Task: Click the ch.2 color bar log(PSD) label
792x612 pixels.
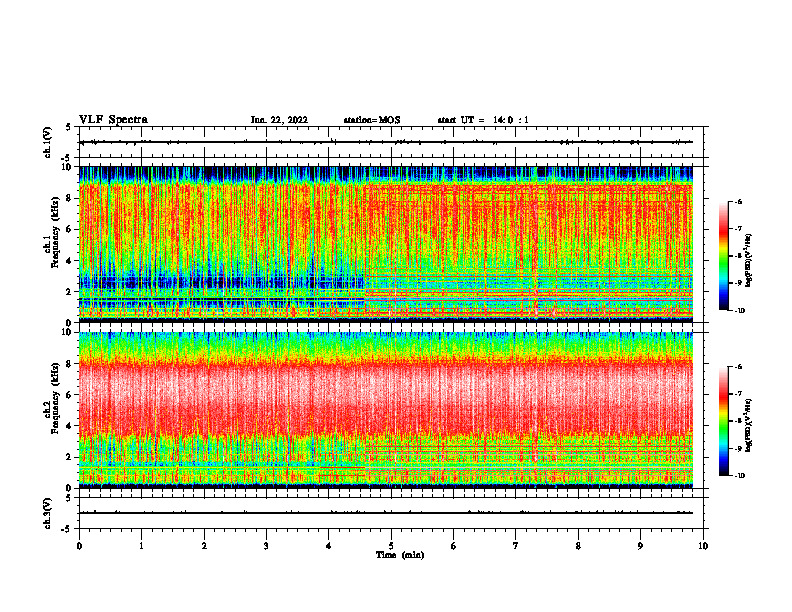Action: (749, 426)
